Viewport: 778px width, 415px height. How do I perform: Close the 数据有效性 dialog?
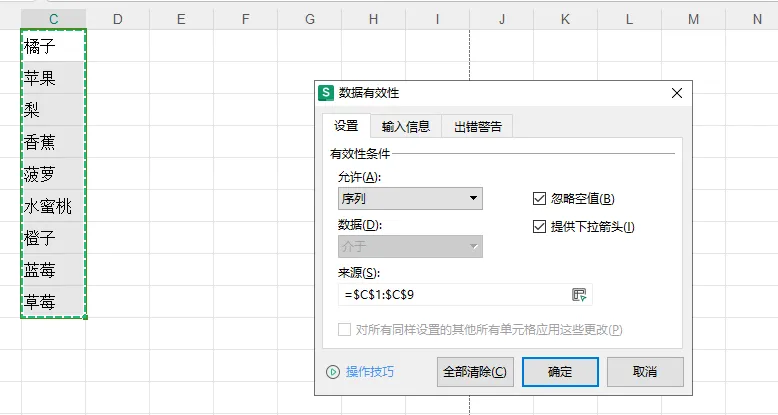[x=677, y=93]
